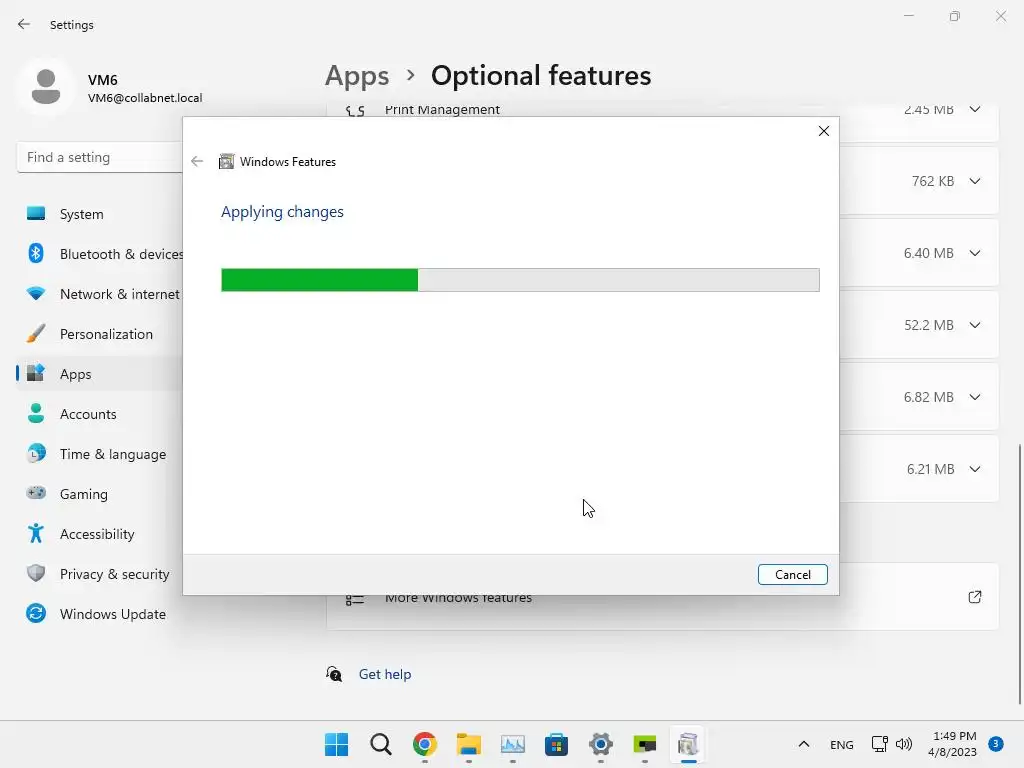Open taskbar Search
The width and height of the screenshot is (1024, 768).
pyautogui.click(x=380, y=744)
